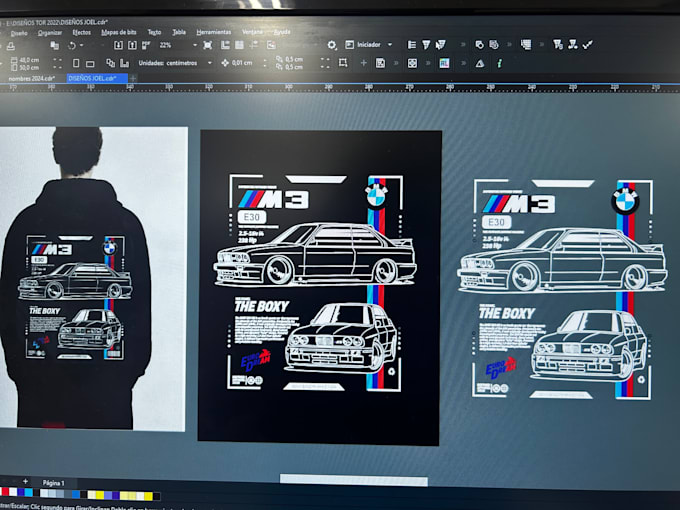Click the Import icon
The width and height of the screenshot is (680, 510).
point(118,45)
